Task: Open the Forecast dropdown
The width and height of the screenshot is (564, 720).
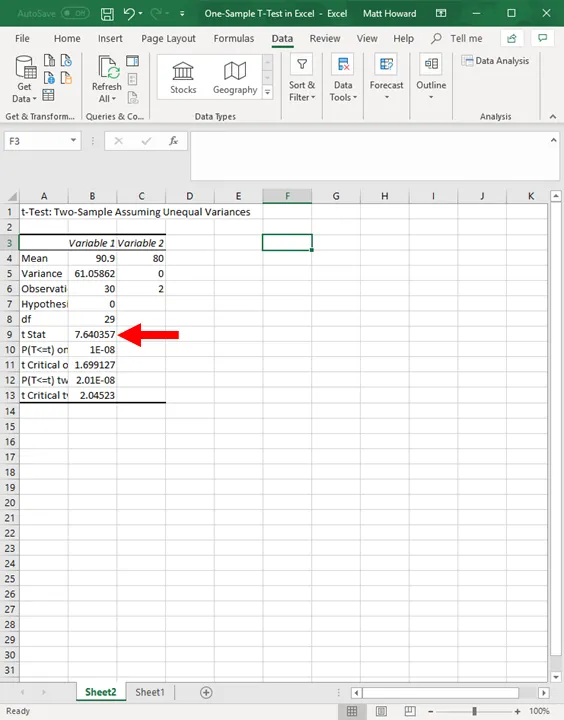Action: click(386, 79)
